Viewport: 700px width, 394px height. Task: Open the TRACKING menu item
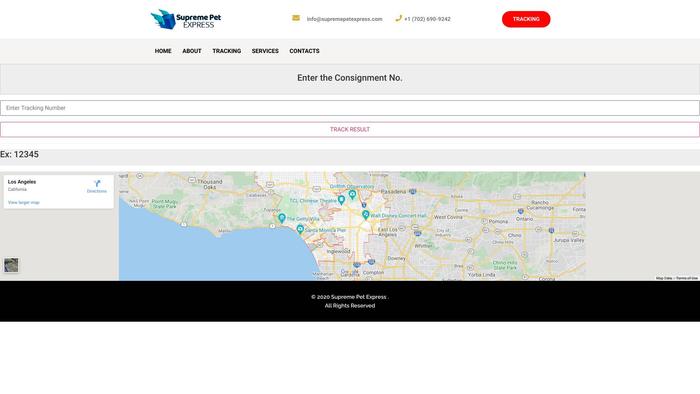pos(227,51)
